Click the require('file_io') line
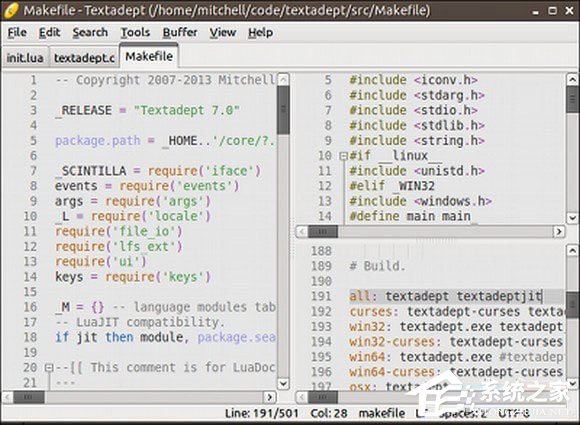 (x=119, y=232)
